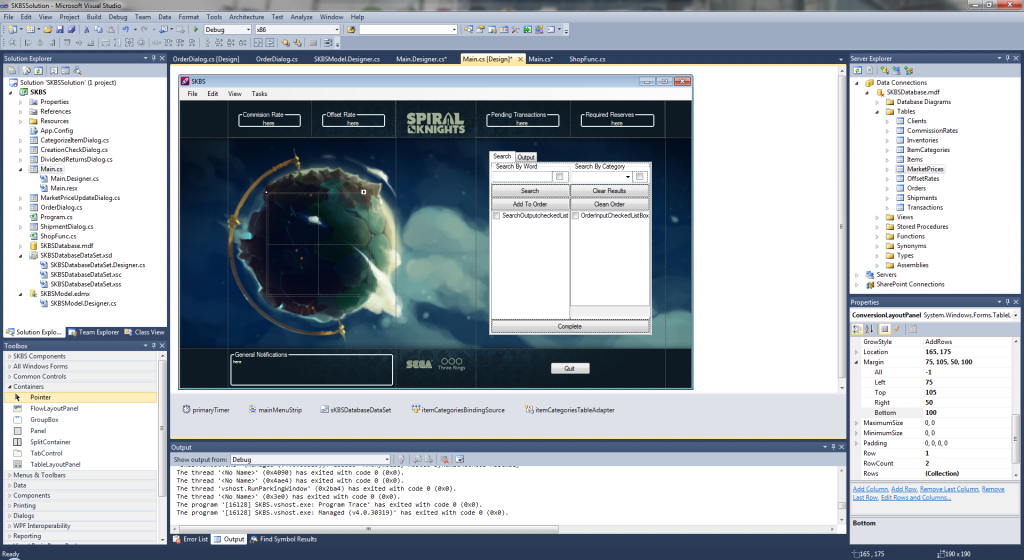Toggle the SearchOutputcheckedList checkbox

(x=497, y=216)
